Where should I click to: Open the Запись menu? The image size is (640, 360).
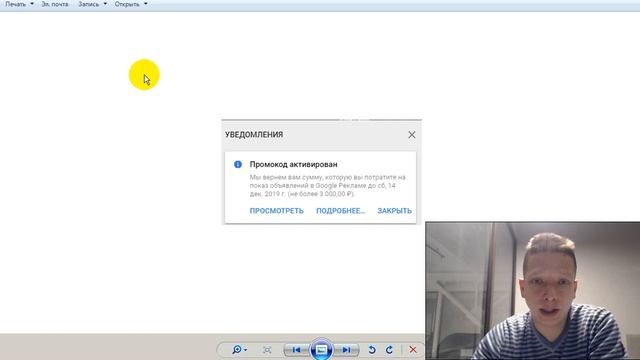89,4
